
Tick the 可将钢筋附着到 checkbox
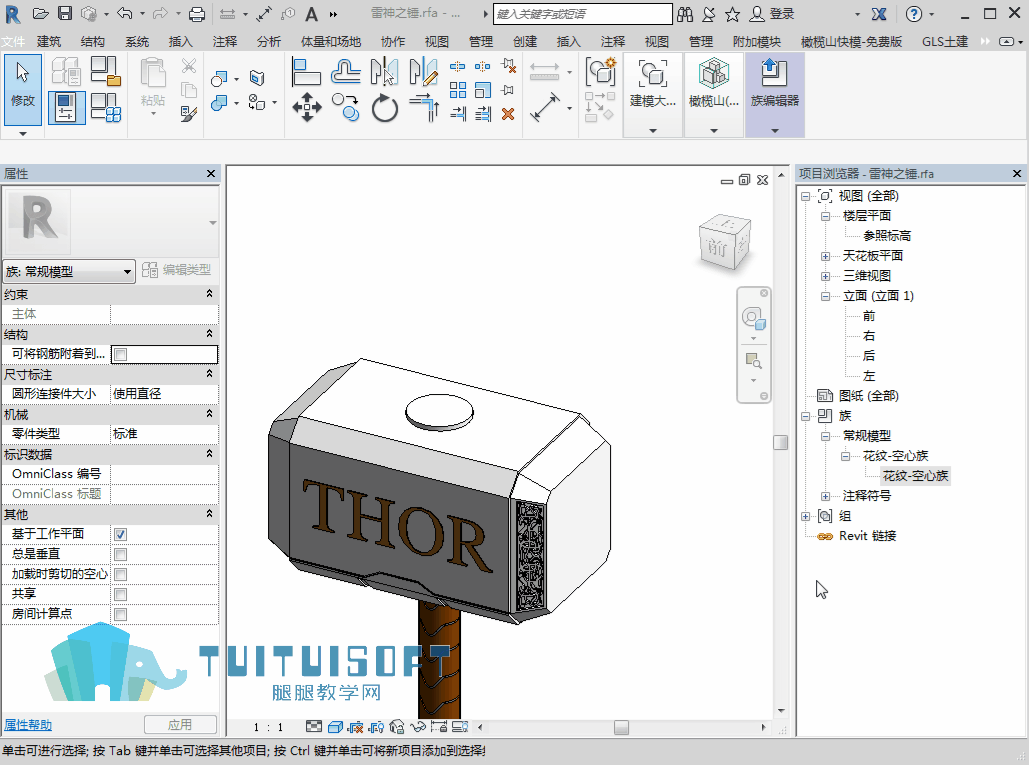120,355
